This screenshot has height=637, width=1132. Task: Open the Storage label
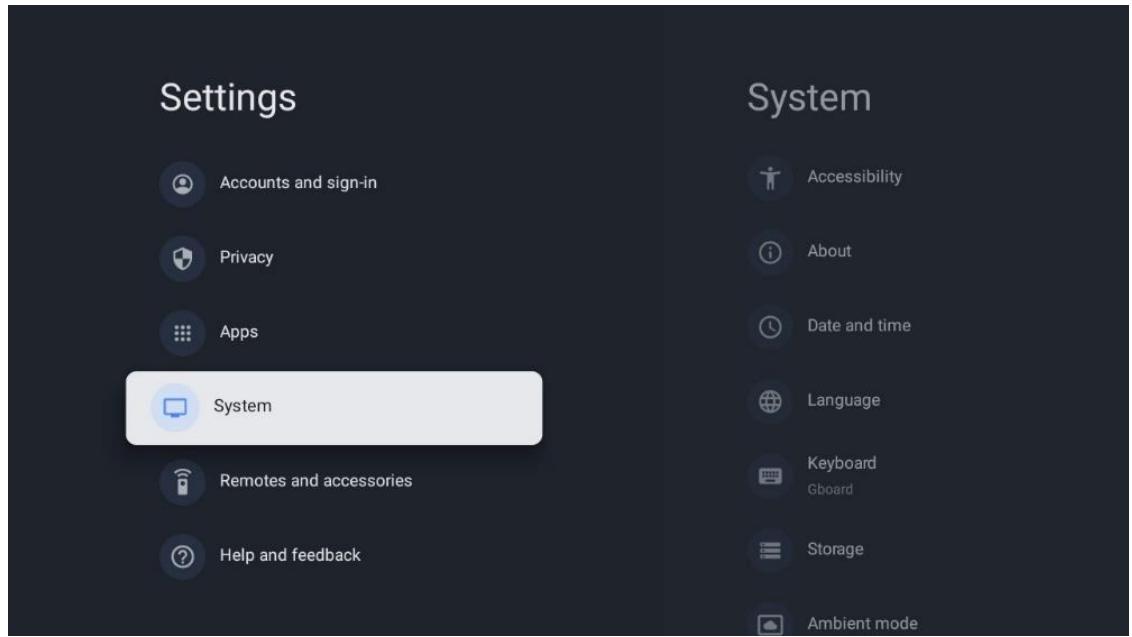point(835,549)
